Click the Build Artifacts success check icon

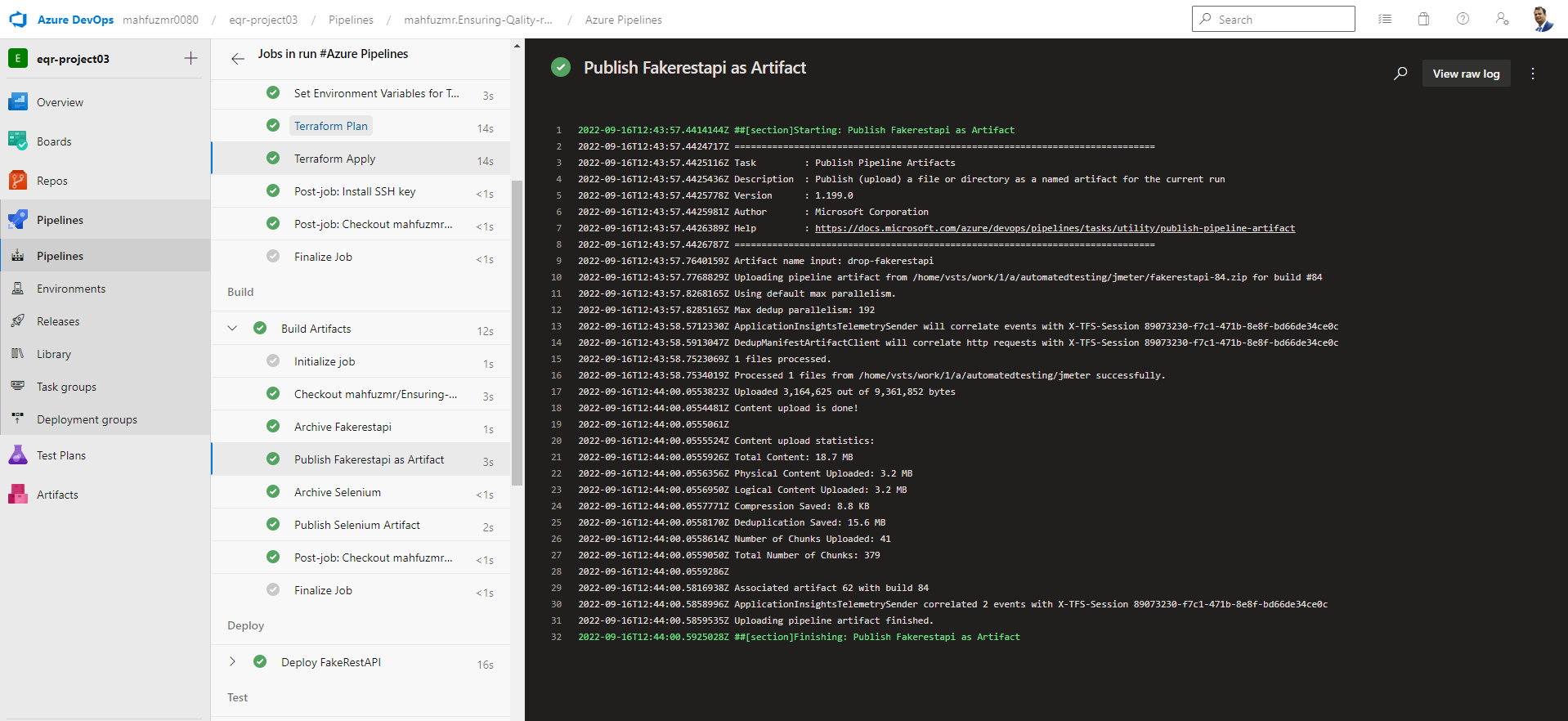(x=260, y=328)
